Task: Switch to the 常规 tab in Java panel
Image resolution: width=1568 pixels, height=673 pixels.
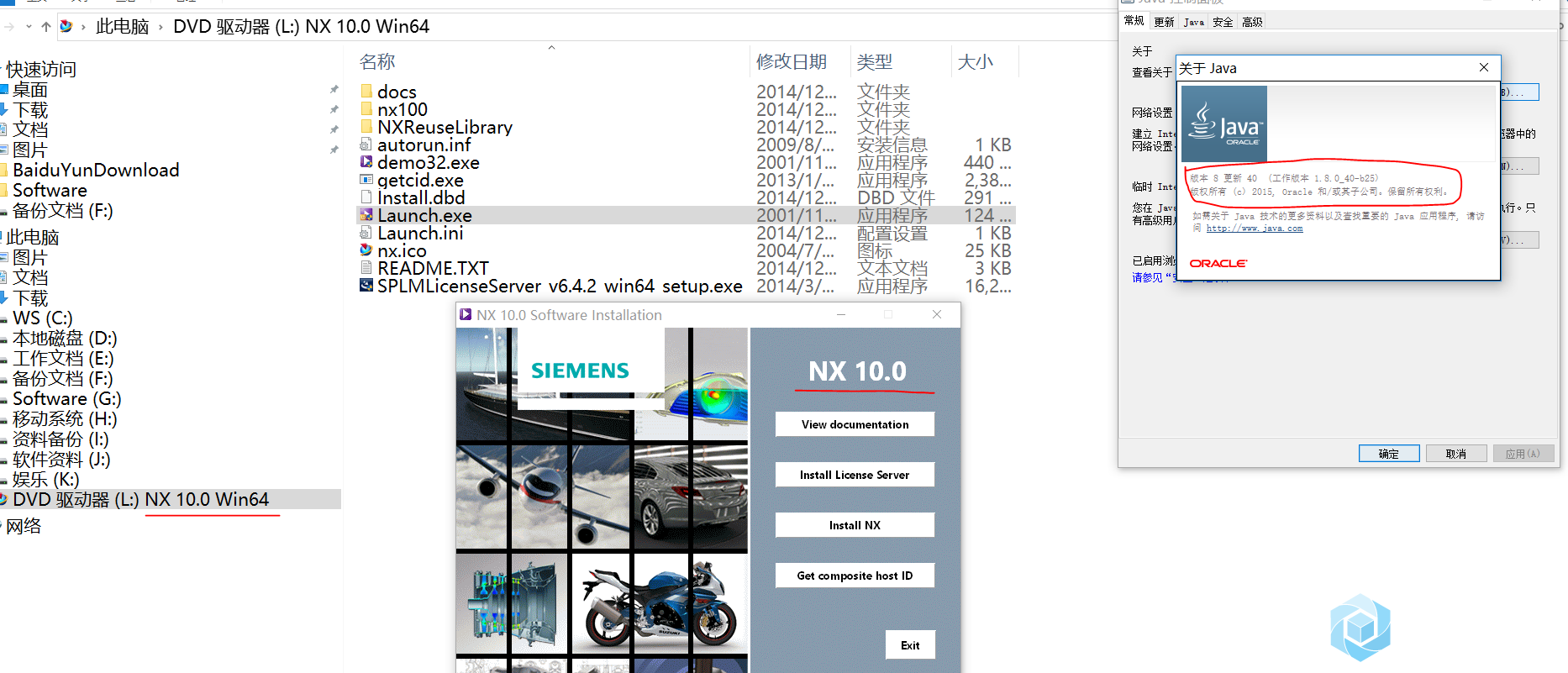Action: pos(1134,21)
